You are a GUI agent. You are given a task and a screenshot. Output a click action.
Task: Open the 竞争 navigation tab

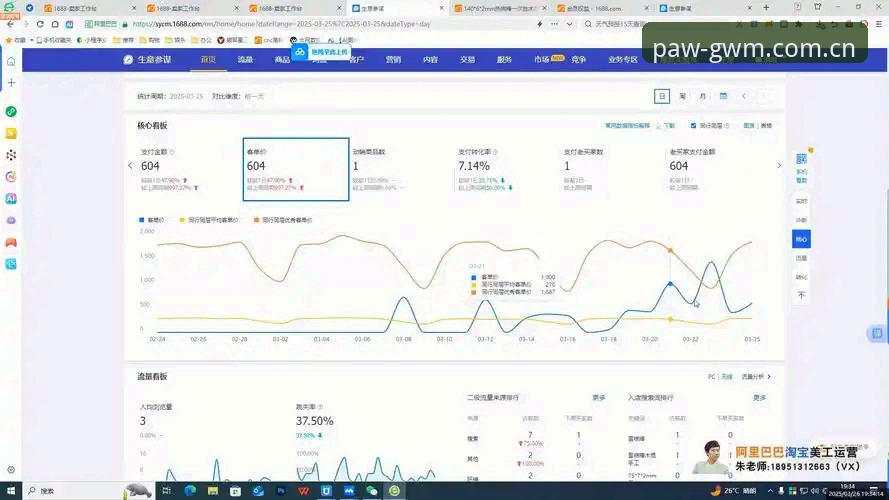[x=578, y=60]
